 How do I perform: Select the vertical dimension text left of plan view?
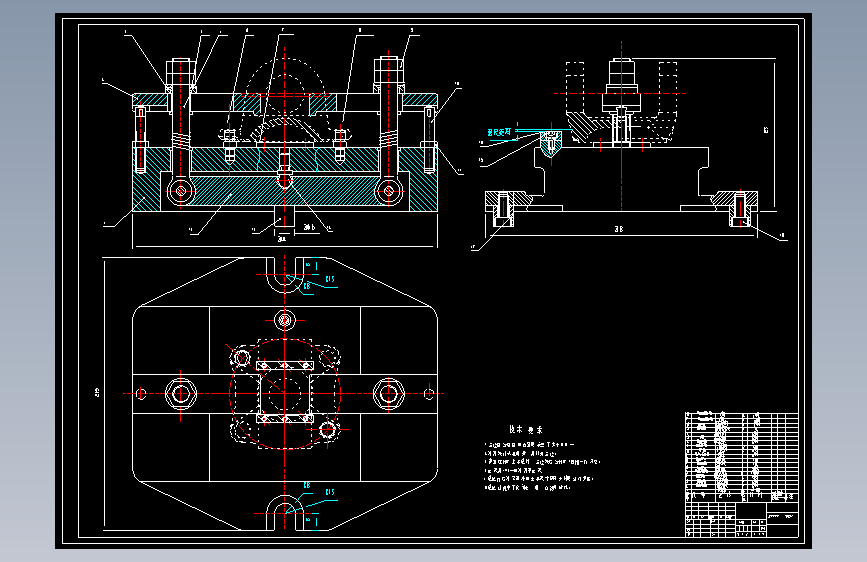click(97, 393)
